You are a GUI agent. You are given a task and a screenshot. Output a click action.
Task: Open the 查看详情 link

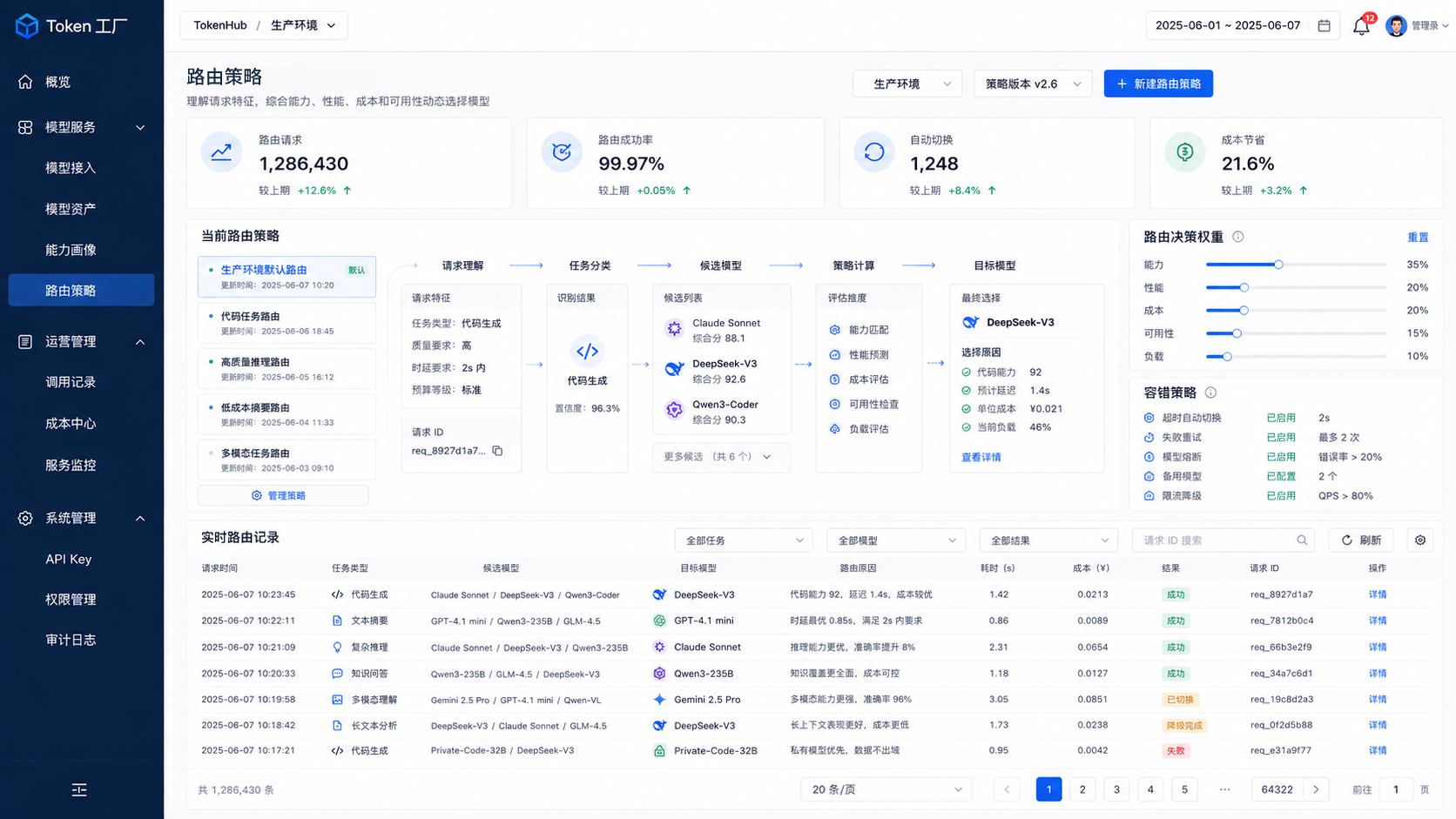click(981, 457)
